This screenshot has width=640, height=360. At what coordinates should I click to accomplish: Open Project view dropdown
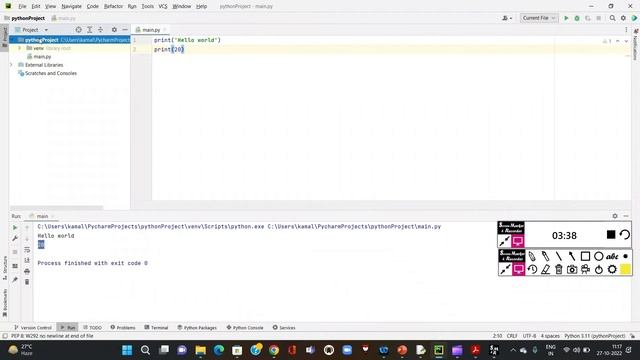click(x=31, y=30)
